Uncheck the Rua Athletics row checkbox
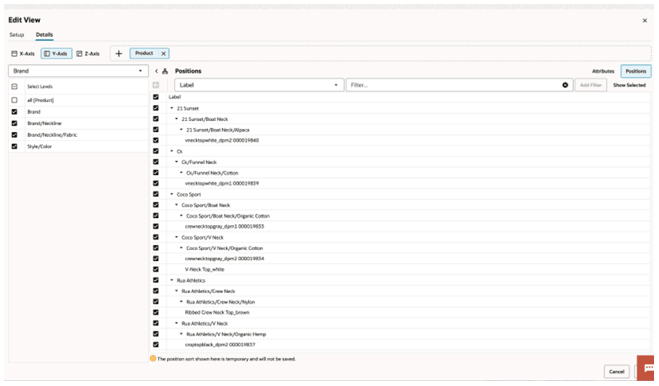The image size is (659, 386). pos(156,280)
